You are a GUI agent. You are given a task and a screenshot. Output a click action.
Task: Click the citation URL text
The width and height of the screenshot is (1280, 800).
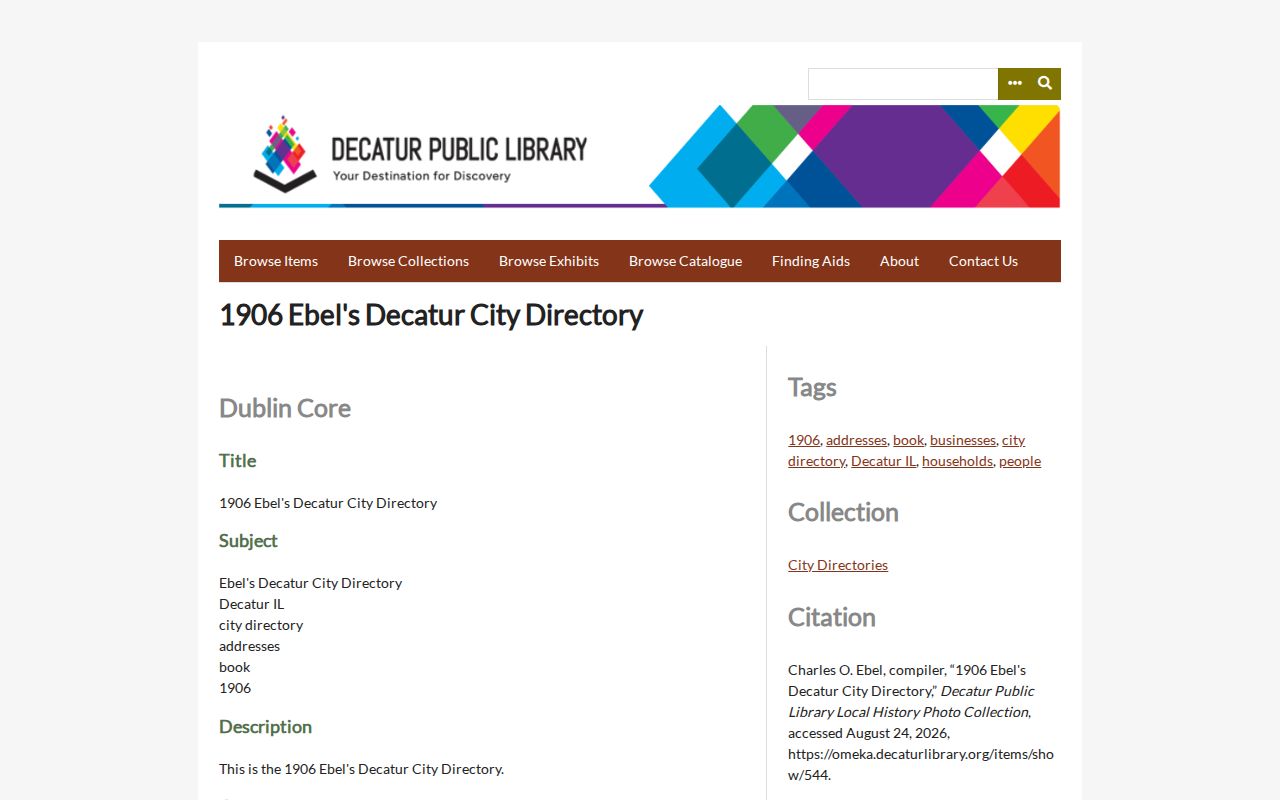(x=921, y=764)
